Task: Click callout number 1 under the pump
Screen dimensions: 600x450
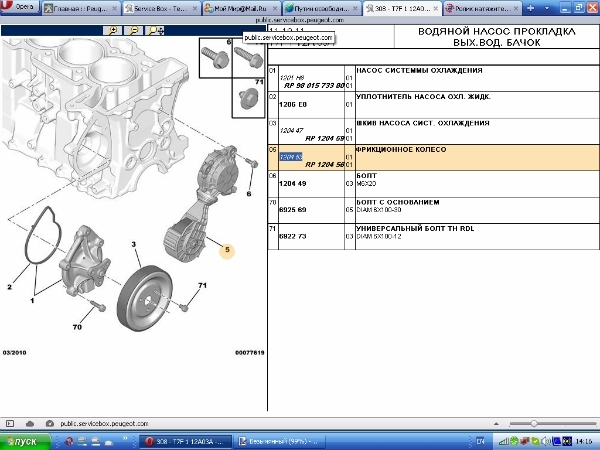Action: click(32, 301)
